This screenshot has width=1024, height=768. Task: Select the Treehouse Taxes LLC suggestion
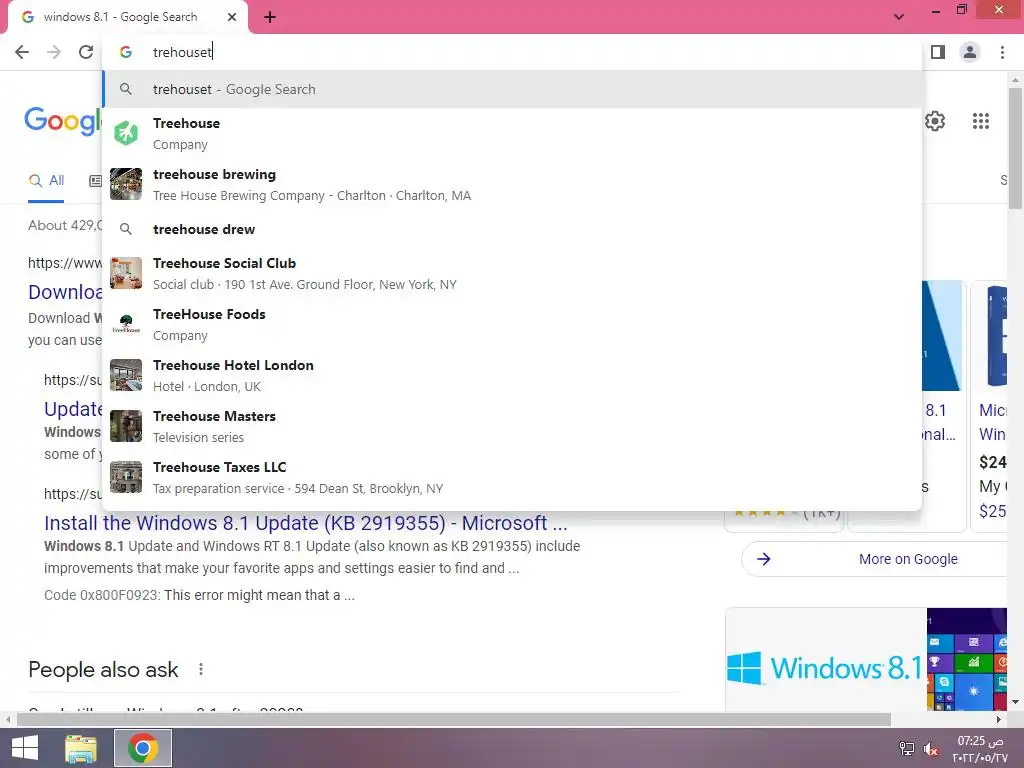pos(512,477)
